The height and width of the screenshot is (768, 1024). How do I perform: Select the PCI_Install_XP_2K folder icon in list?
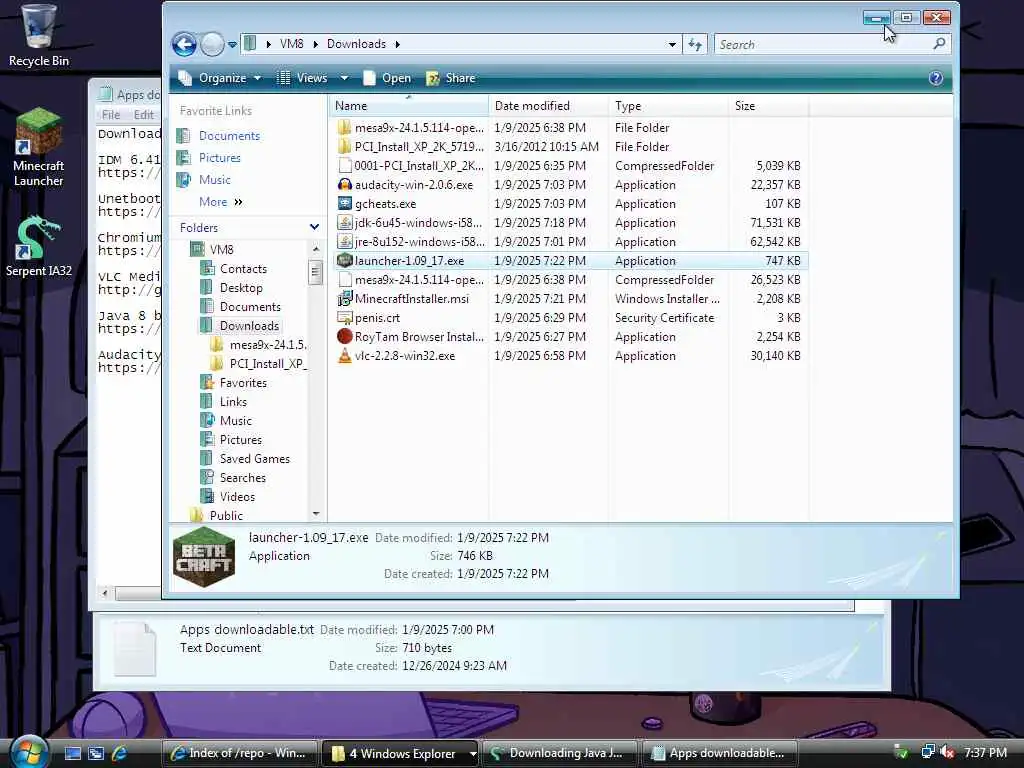pyautogui.click(x=345, y=147)
